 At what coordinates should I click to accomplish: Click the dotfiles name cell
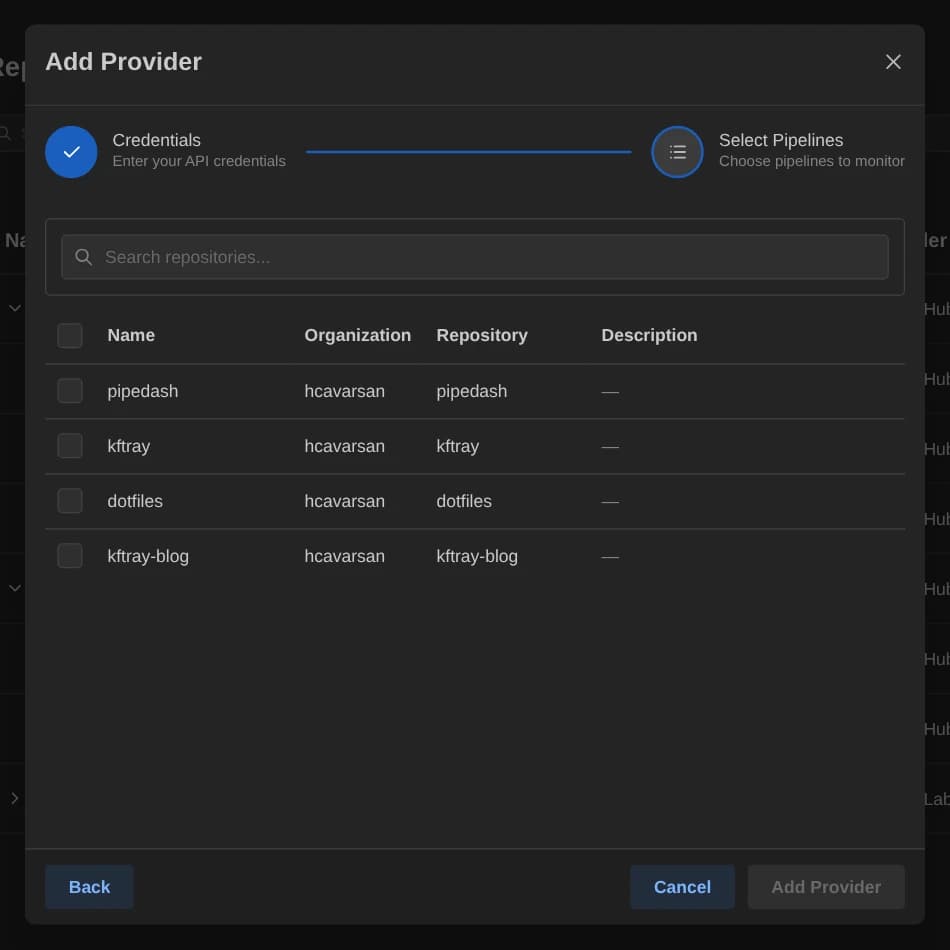pos(135,501)
